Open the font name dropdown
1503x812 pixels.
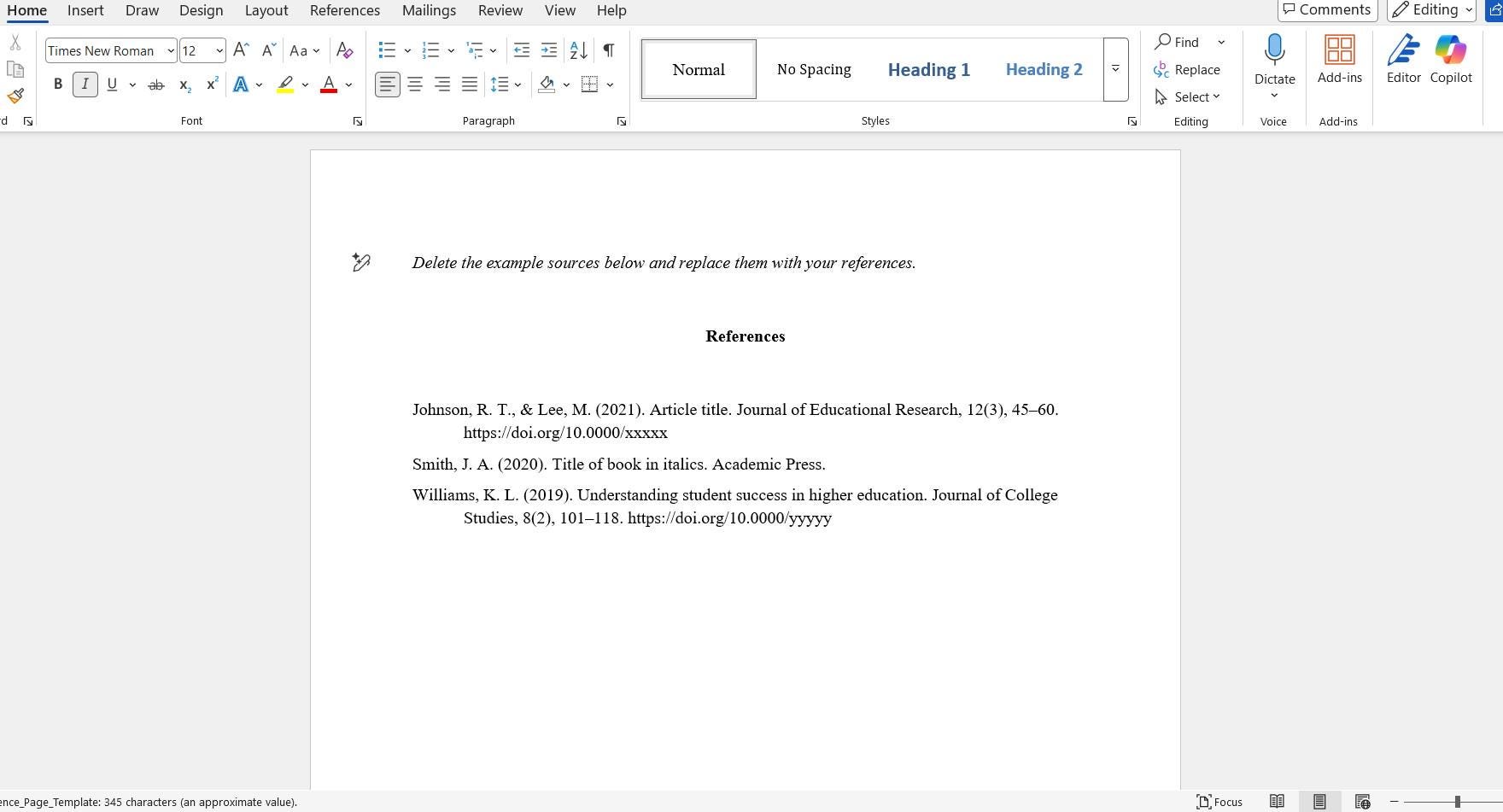click(x=171, y=50)
